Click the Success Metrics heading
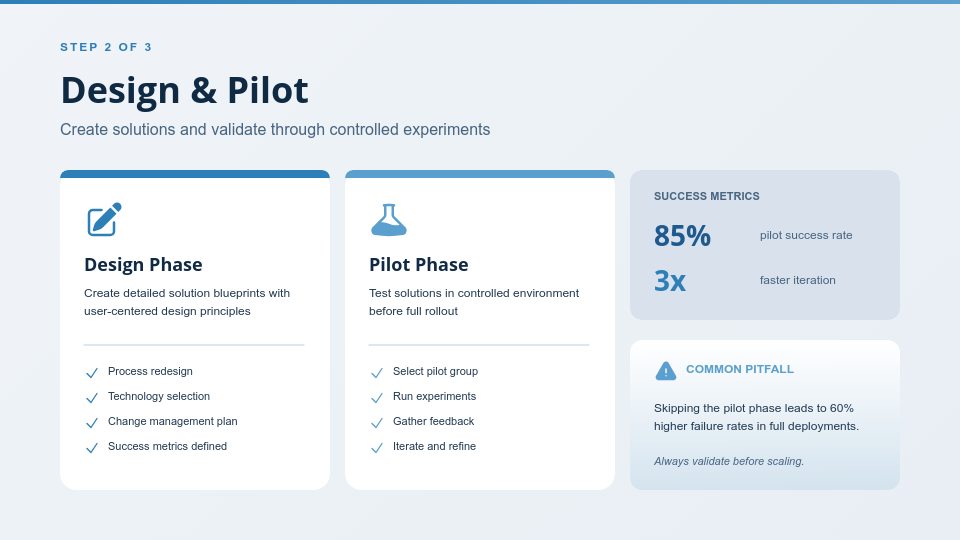Viewport: 960px width, 540px height. tap(707, 196)
